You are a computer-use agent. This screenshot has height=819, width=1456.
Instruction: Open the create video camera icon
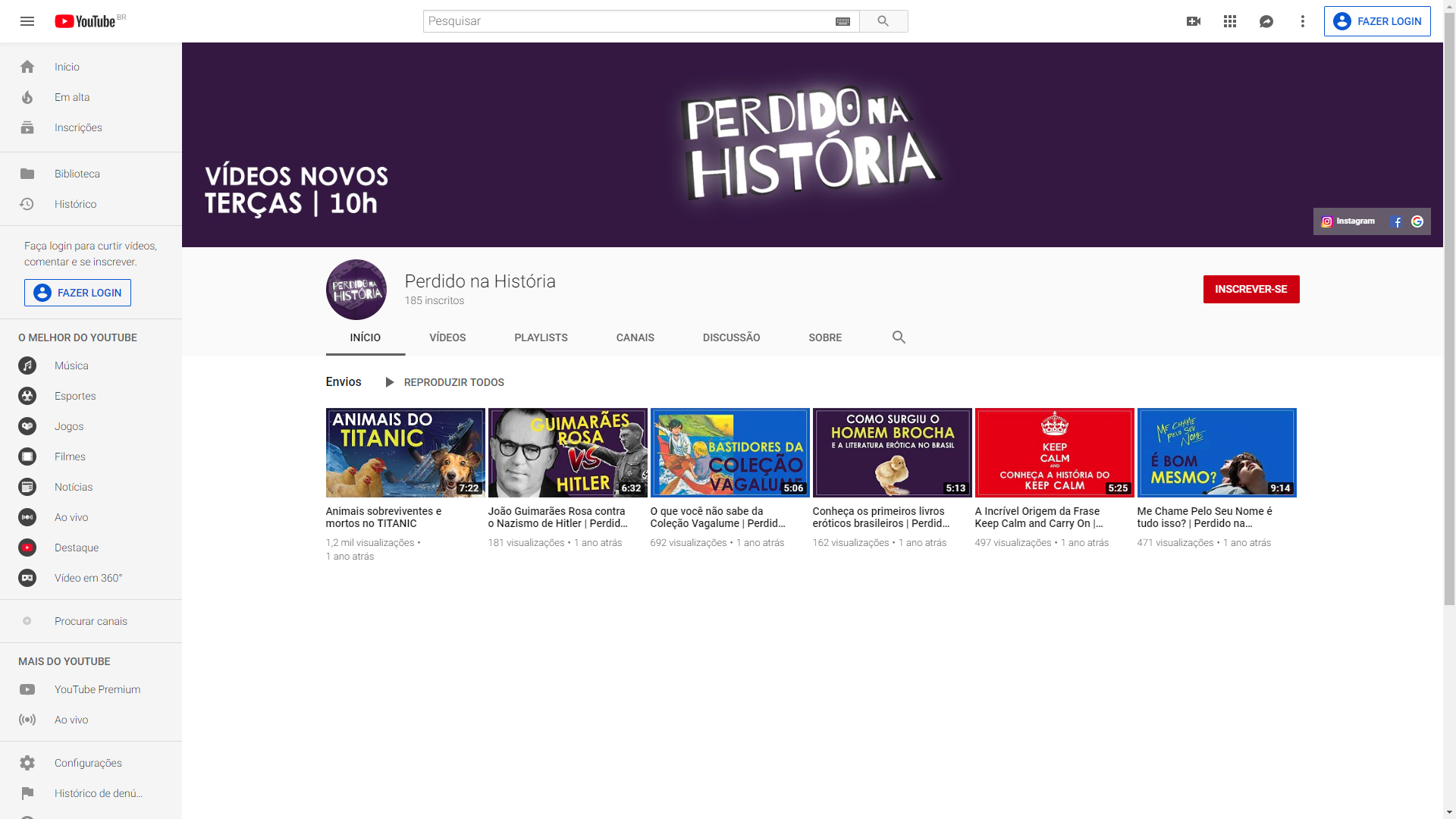[1194, 21]
